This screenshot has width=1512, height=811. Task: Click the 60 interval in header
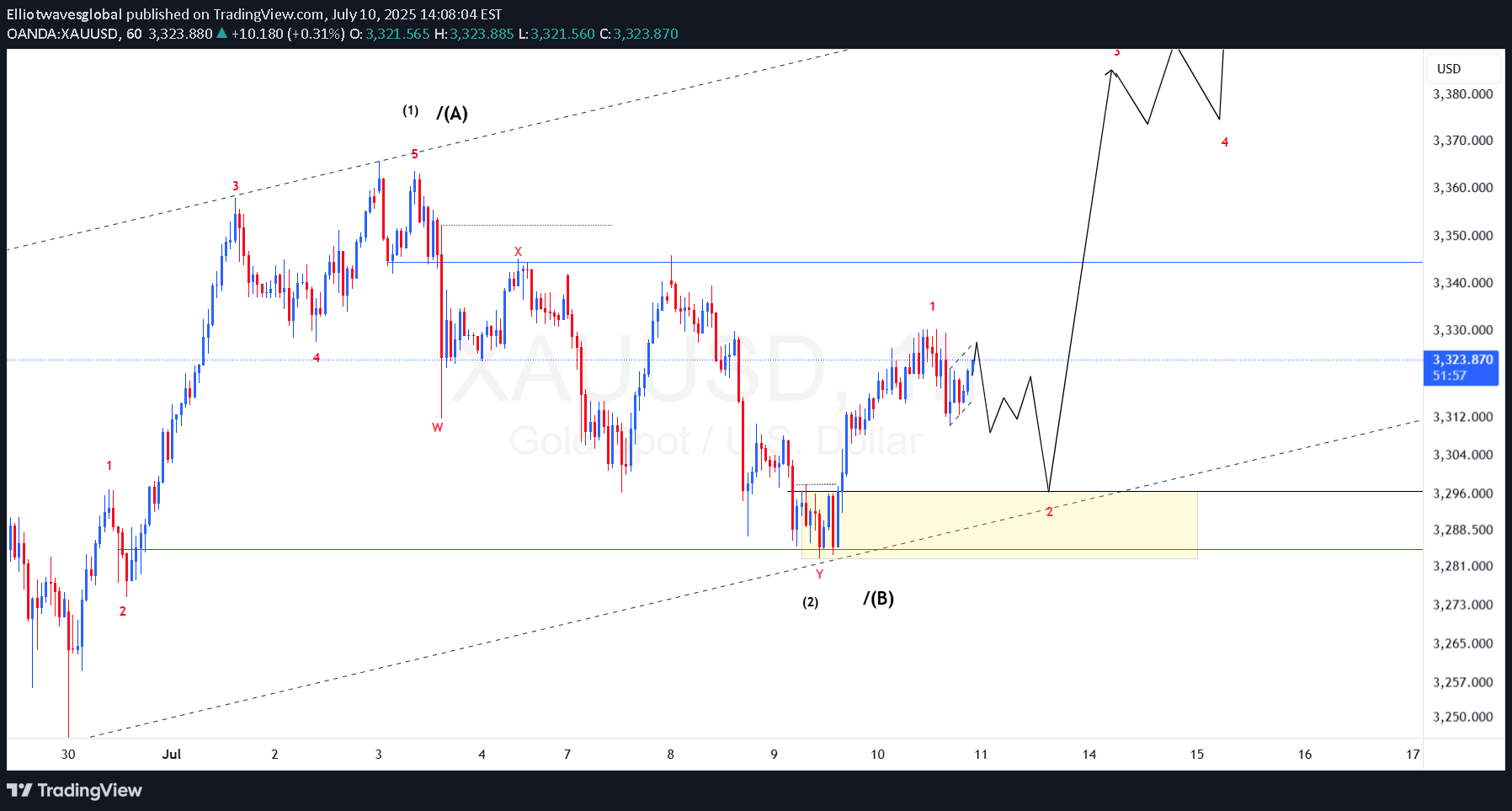[x=134, y=34]
